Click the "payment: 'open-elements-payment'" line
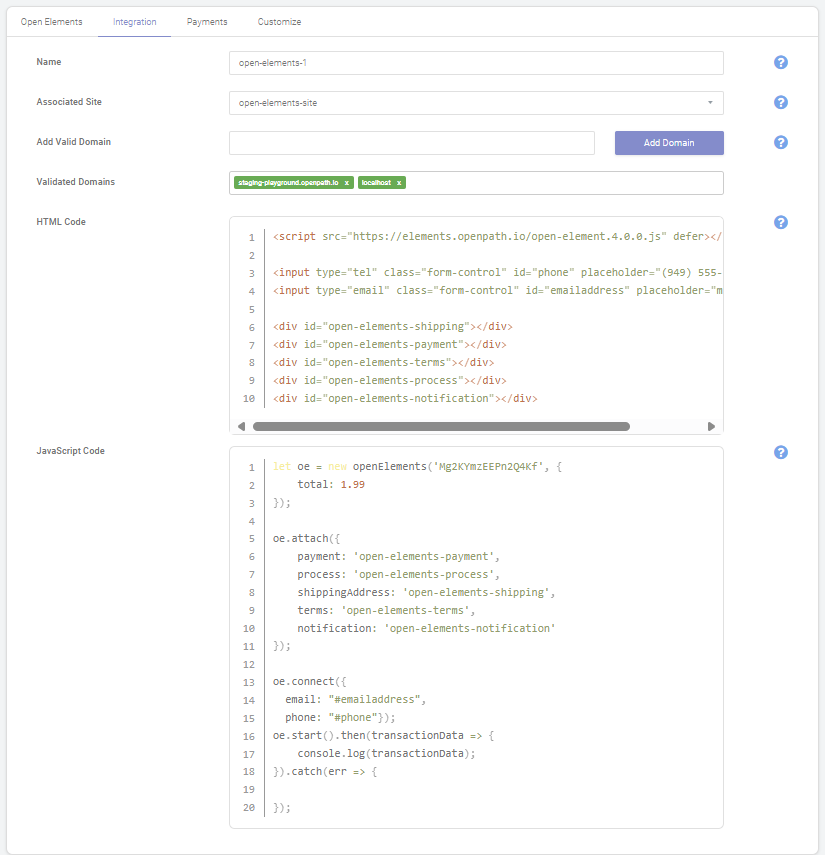 [x=399, y=557]
